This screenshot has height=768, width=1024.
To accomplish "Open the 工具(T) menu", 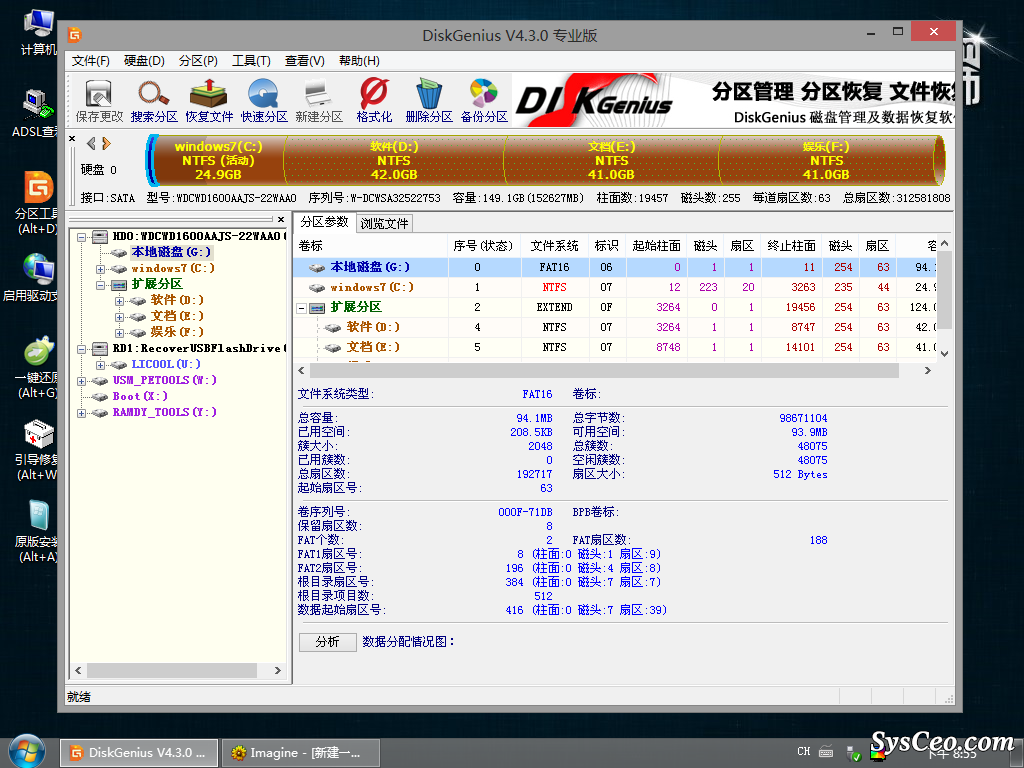I will point(251,61).
